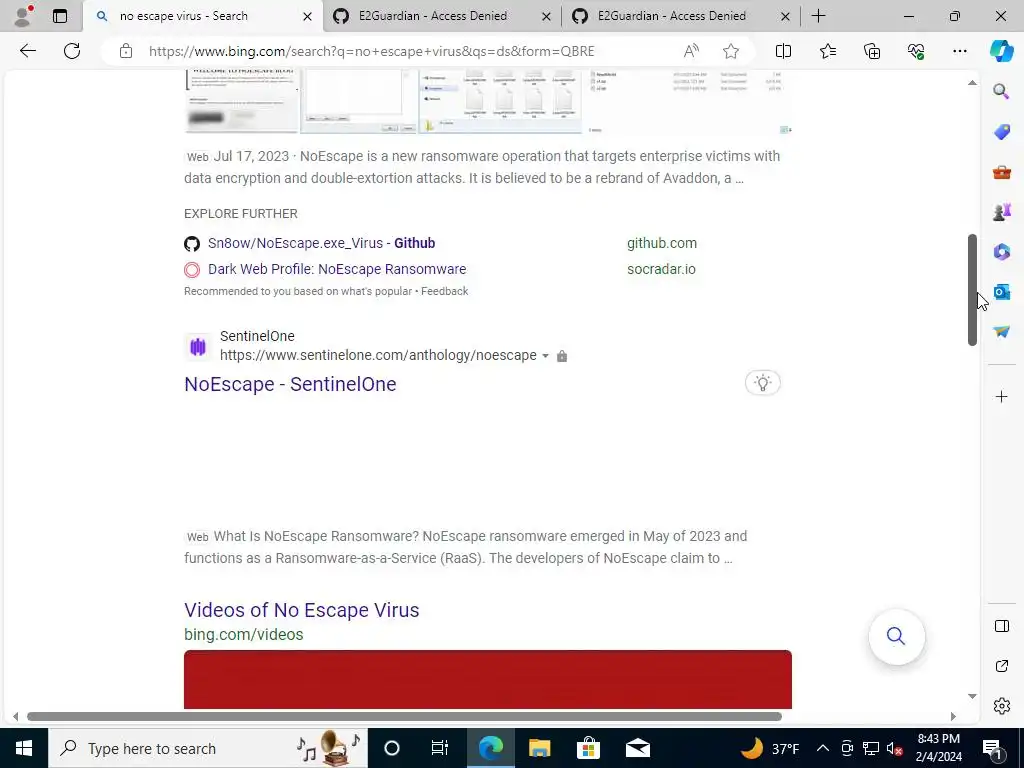Screen dimensions: 1024x768
Task: Open NoEscape - SentinelOne result
Action: [290, 384]
